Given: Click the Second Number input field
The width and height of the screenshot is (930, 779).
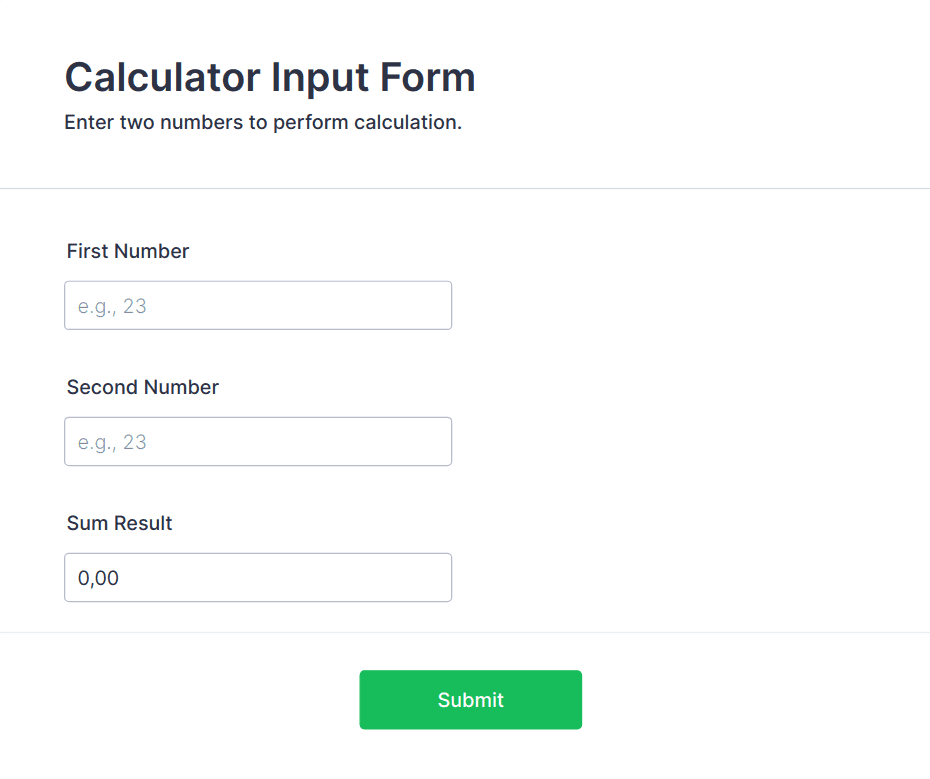Looking at the screenshot, I should tap(258, 441).
